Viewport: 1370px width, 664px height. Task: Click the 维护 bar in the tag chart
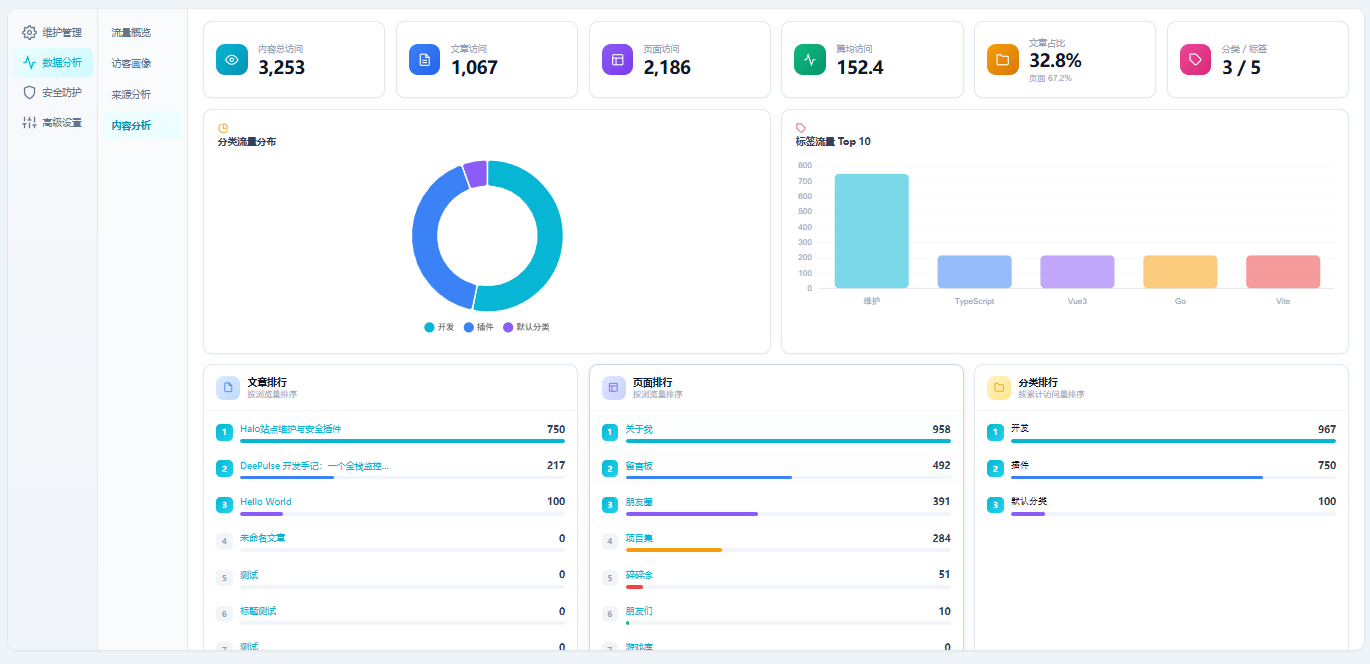click(x=871, y=231)
